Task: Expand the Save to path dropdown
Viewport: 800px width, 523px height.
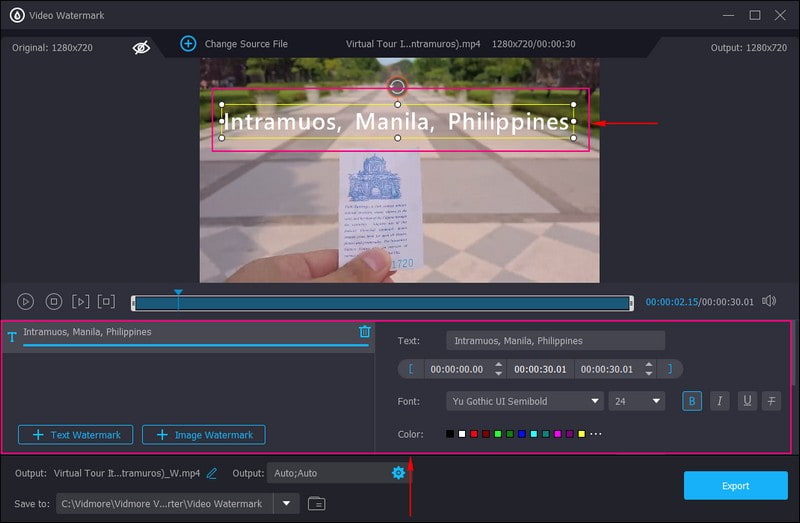Action: pos(287,503)
